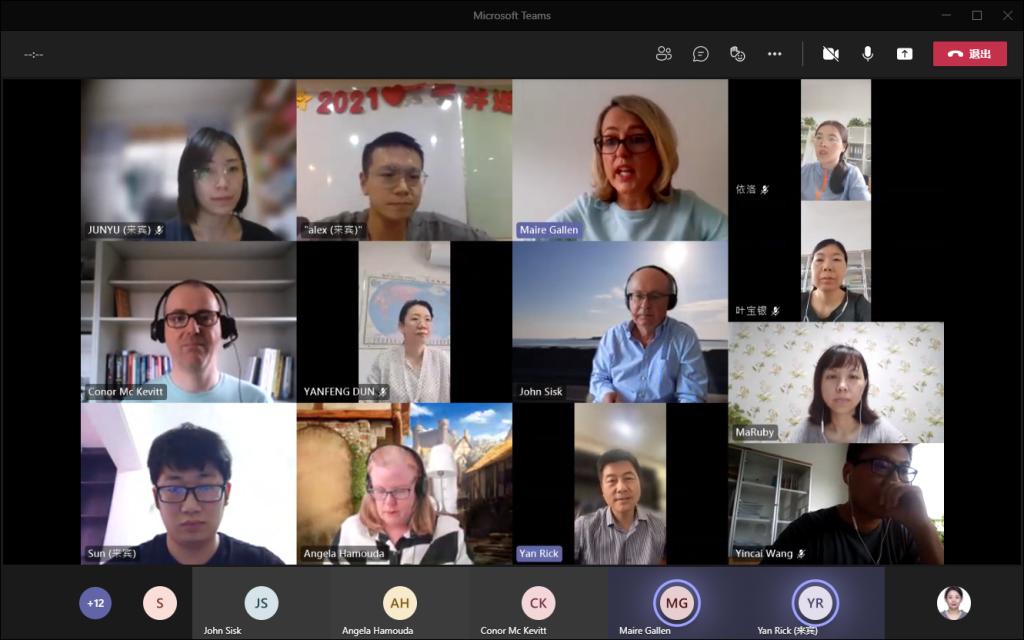Share screen content
The width and height of the screenshot is (1024, 640).
pos(905,54)
